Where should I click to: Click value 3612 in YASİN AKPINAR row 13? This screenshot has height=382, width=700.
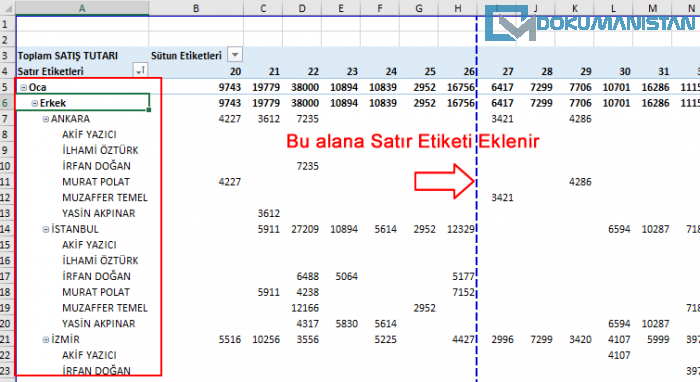point(269,213)
